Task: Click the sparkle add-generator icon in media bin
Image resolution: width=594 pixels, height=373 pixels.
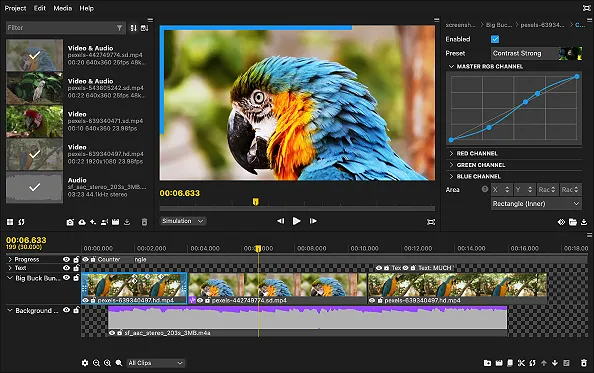Action: (x=93, y=222)
